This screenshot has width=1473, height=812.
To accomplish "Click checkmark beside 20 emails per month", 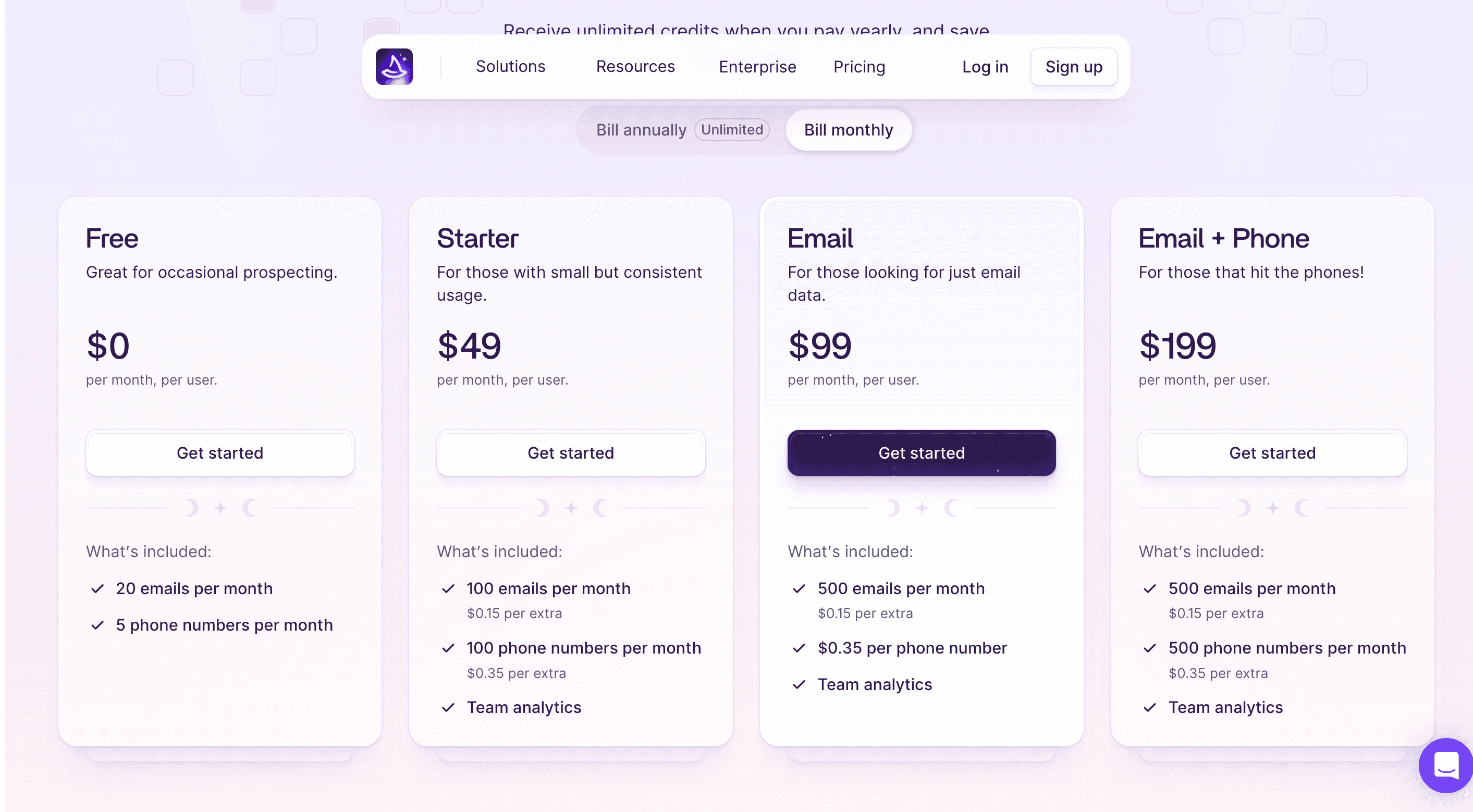I will pyautogui.click(x=97, y=588).
